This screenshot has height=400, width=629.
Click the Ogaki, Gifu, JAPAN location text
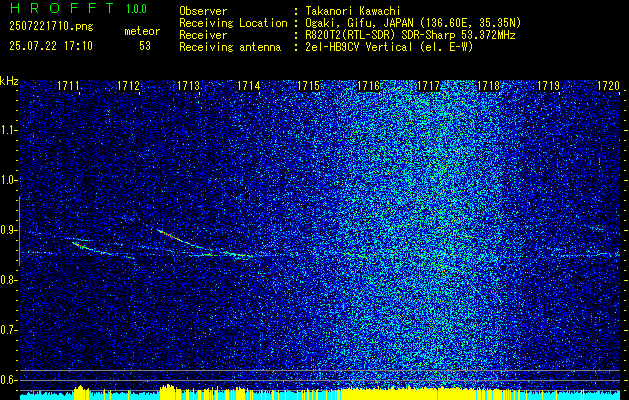click(413, 23)
